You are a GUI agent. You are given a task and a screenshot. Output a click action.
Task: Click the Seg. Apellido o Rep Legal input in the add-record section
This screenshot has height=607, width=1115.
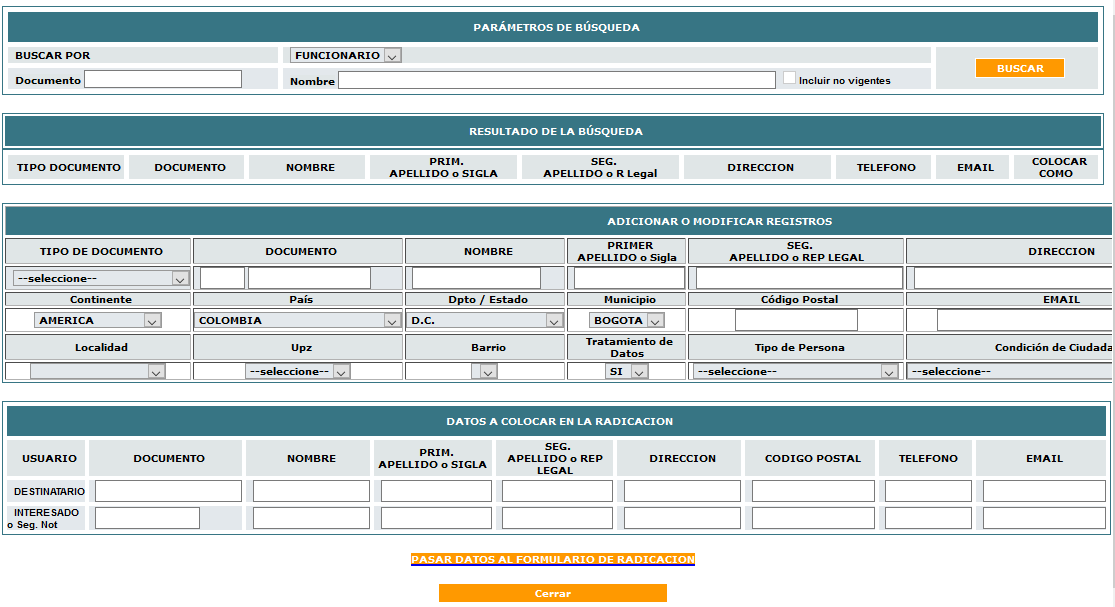click(x=799, y=278)
